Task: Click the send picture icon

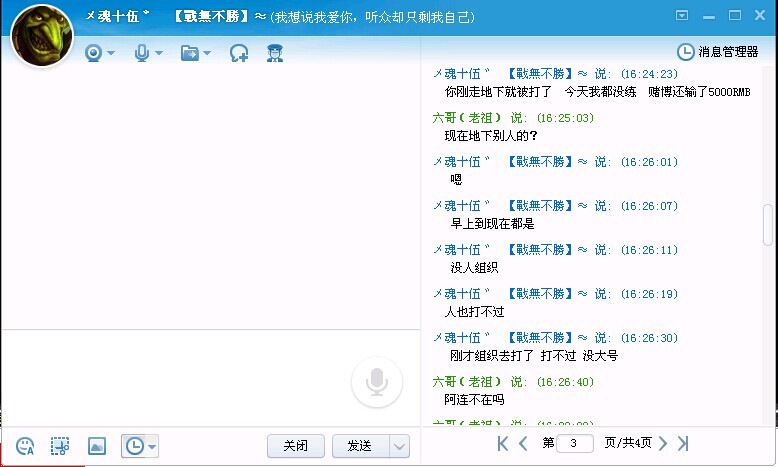Action: click(x=97, y=446)
